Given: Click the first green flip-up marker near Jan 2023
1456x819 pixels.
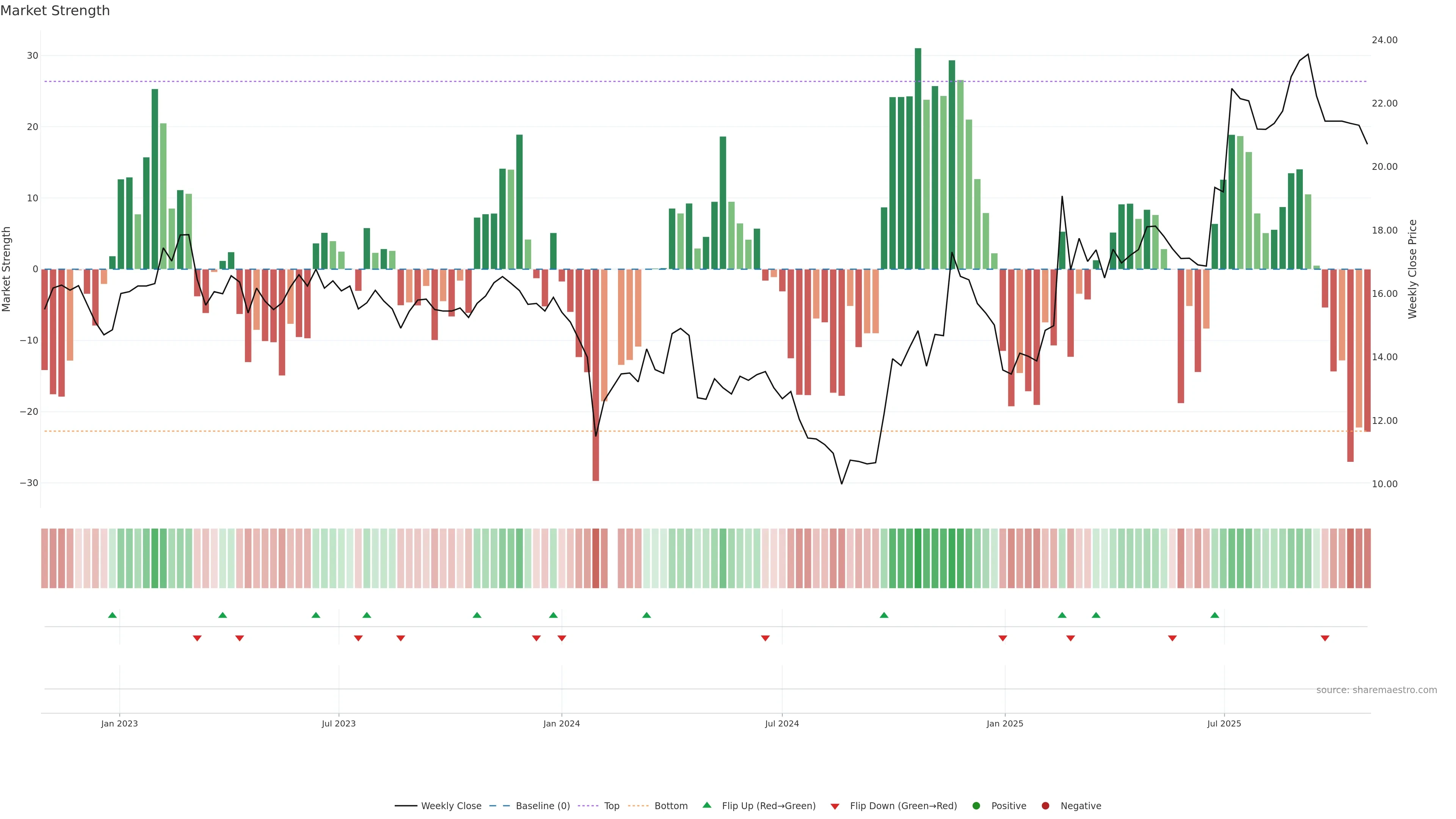Looking at the screenshot, I should 113,615.
